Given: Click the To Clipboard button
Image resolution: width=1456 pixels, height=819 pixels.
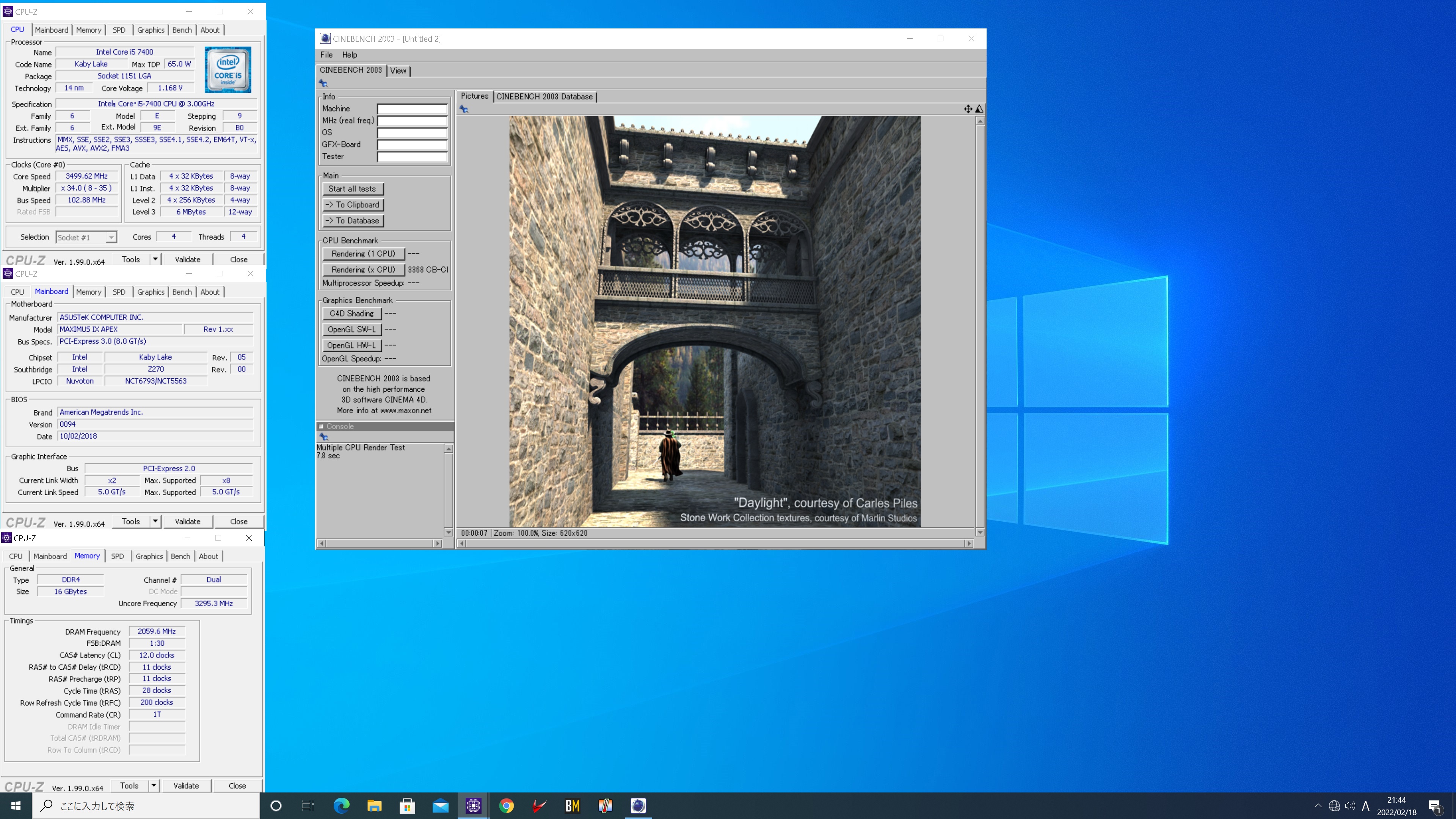Looking at the screenshot, I should coord(352,205).
